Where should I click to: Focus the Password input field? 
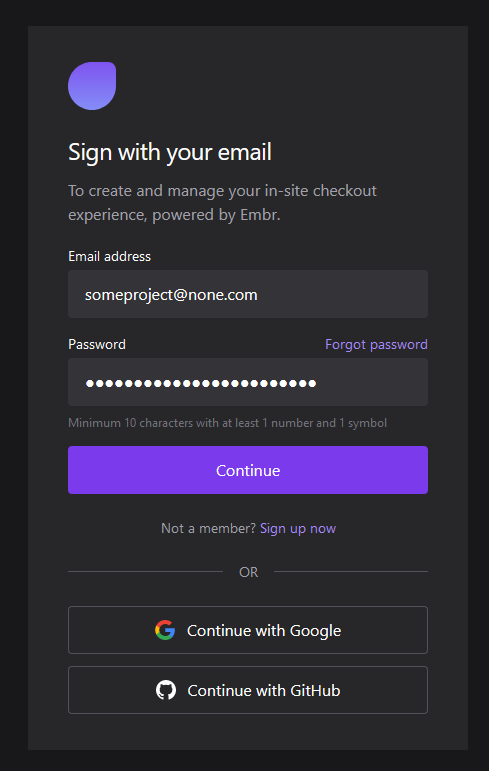tap(248, 382)
